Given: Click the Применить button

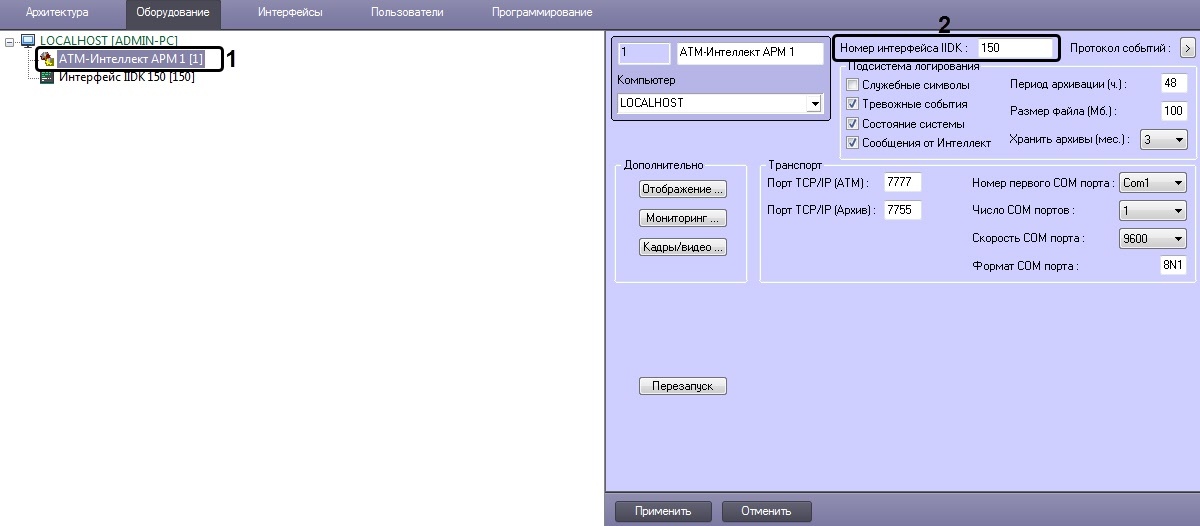Looking at the screenshot, I should click(663, 511).
